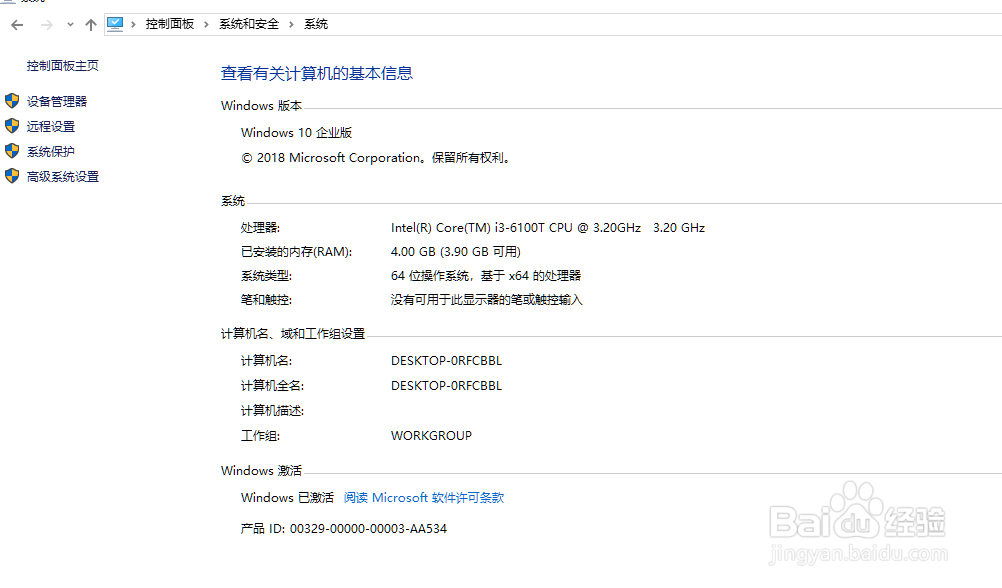Select DESKTOP-0RFCBBL next to 计算机名
Viewport: 1002px width, 588px height.
click(446, 360)
